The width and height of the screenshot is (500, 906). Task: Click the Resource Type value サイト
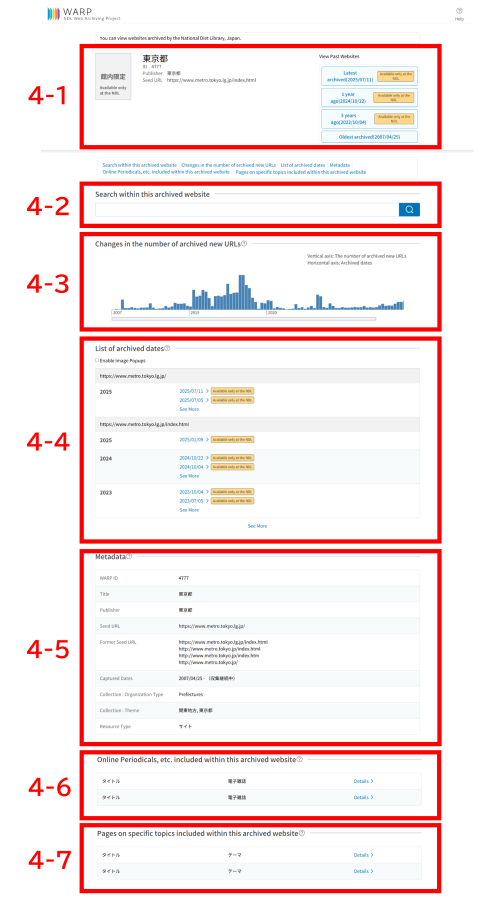(185, 726)
